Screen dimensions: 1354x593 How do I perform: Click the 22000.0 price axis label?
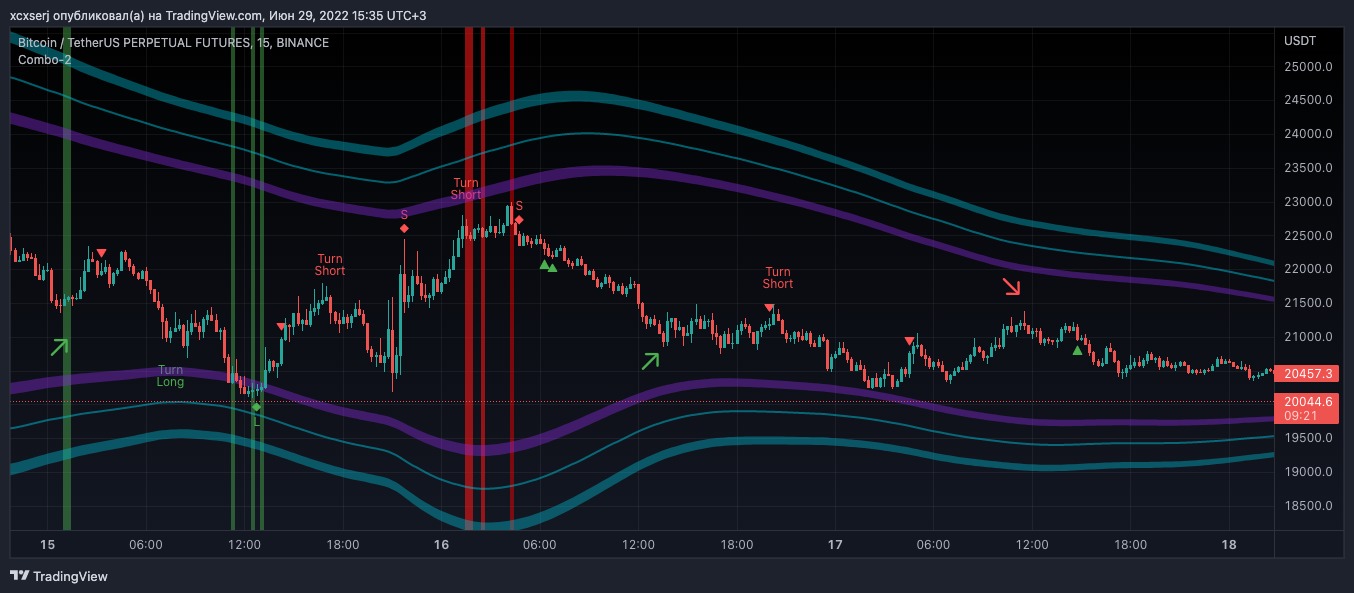click(x=1308, y=269)
